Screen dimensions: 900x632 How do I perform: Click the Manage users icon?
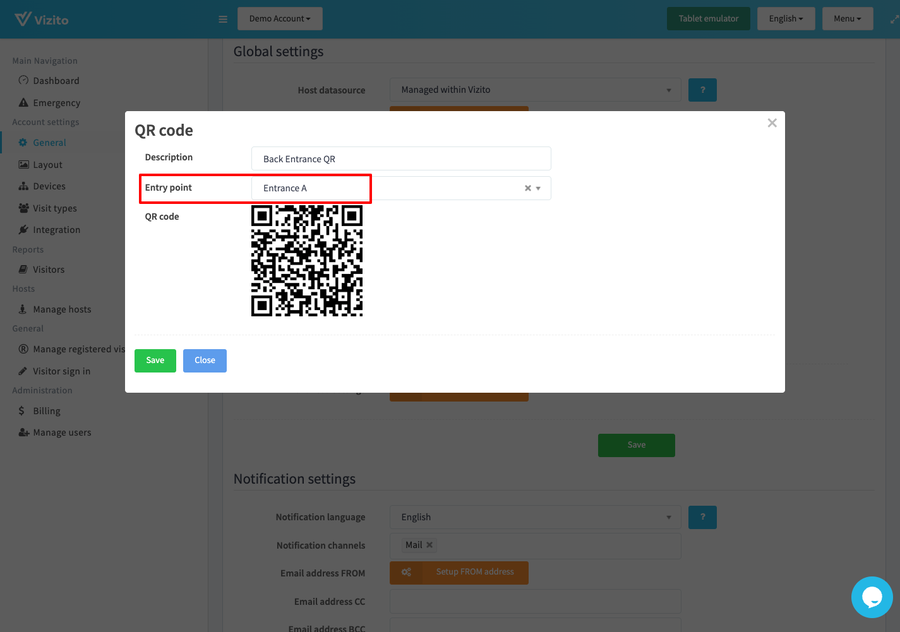[22, 432]
